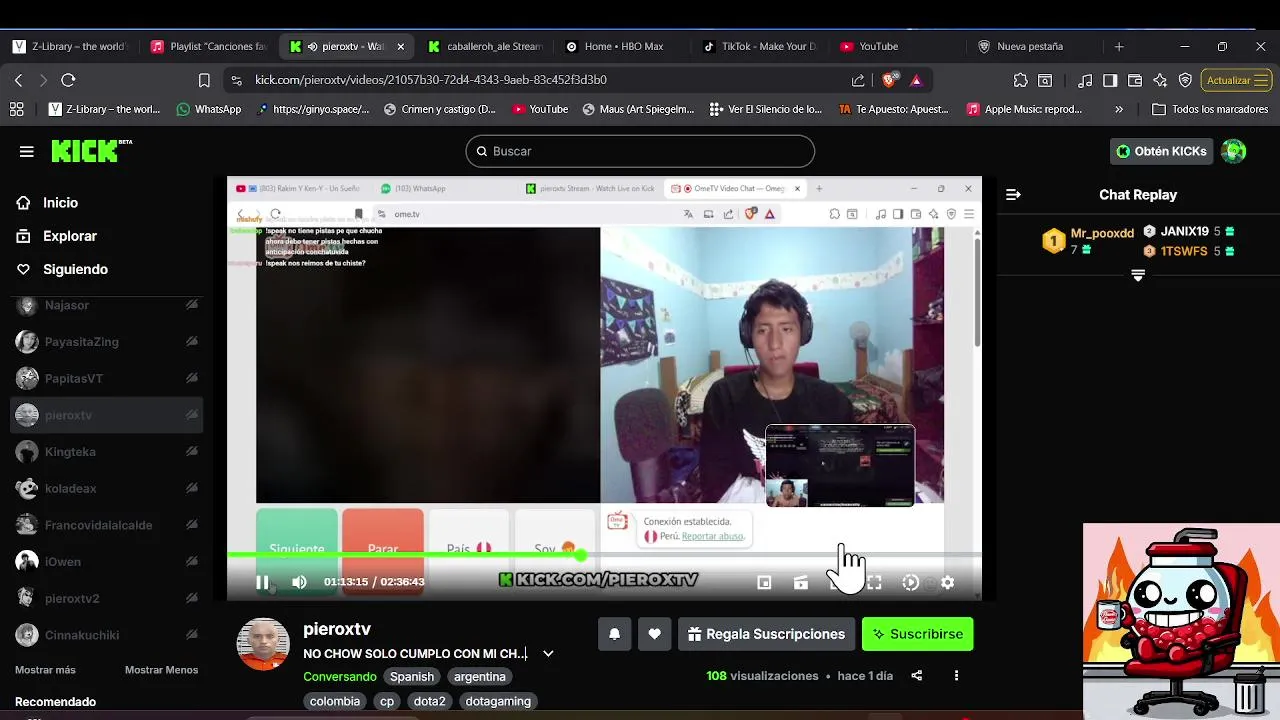Viewport: 1280px width, 720px height.
Task: Open the Kingteka channel in sidebar
Action: [x=106, y=452]
